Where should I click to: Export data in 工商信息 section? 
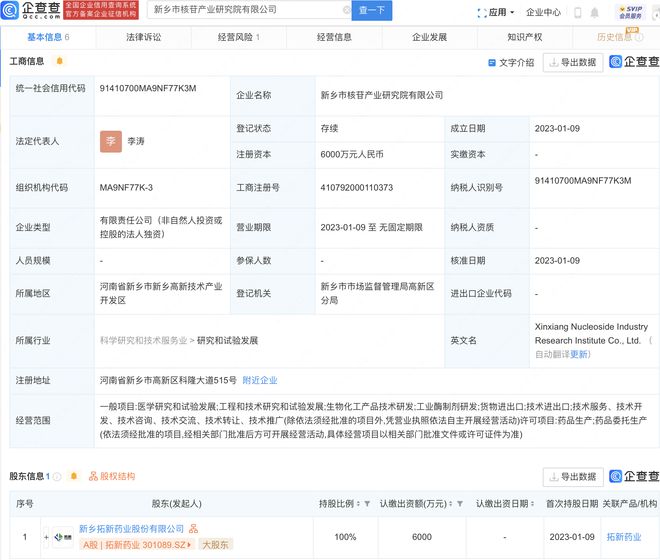point(573,63)
